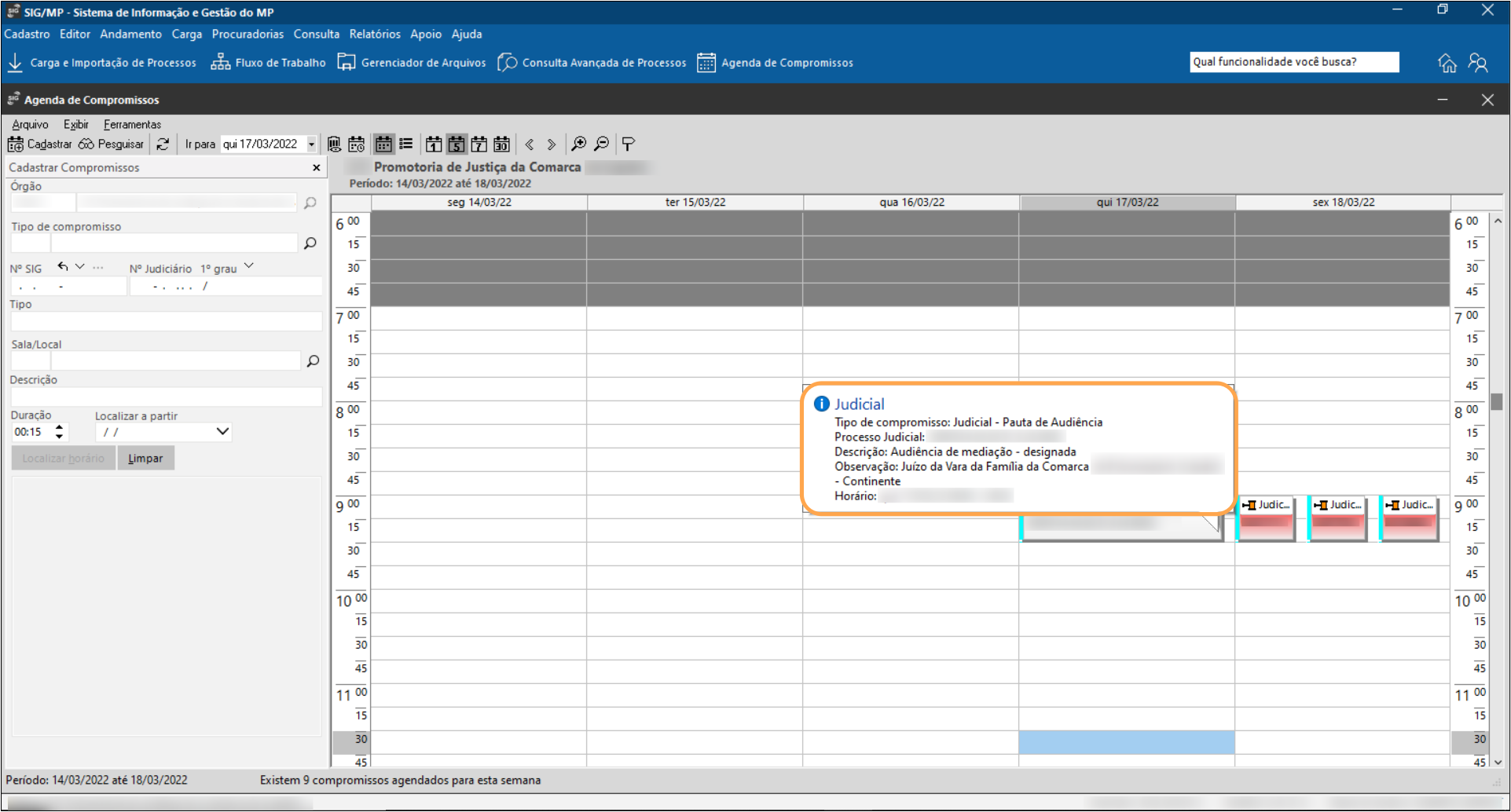Image resolution: width=1511 pixels, height=812 pixels.
Task: Open the Ferramentas menu
Action: coord(132,124)
